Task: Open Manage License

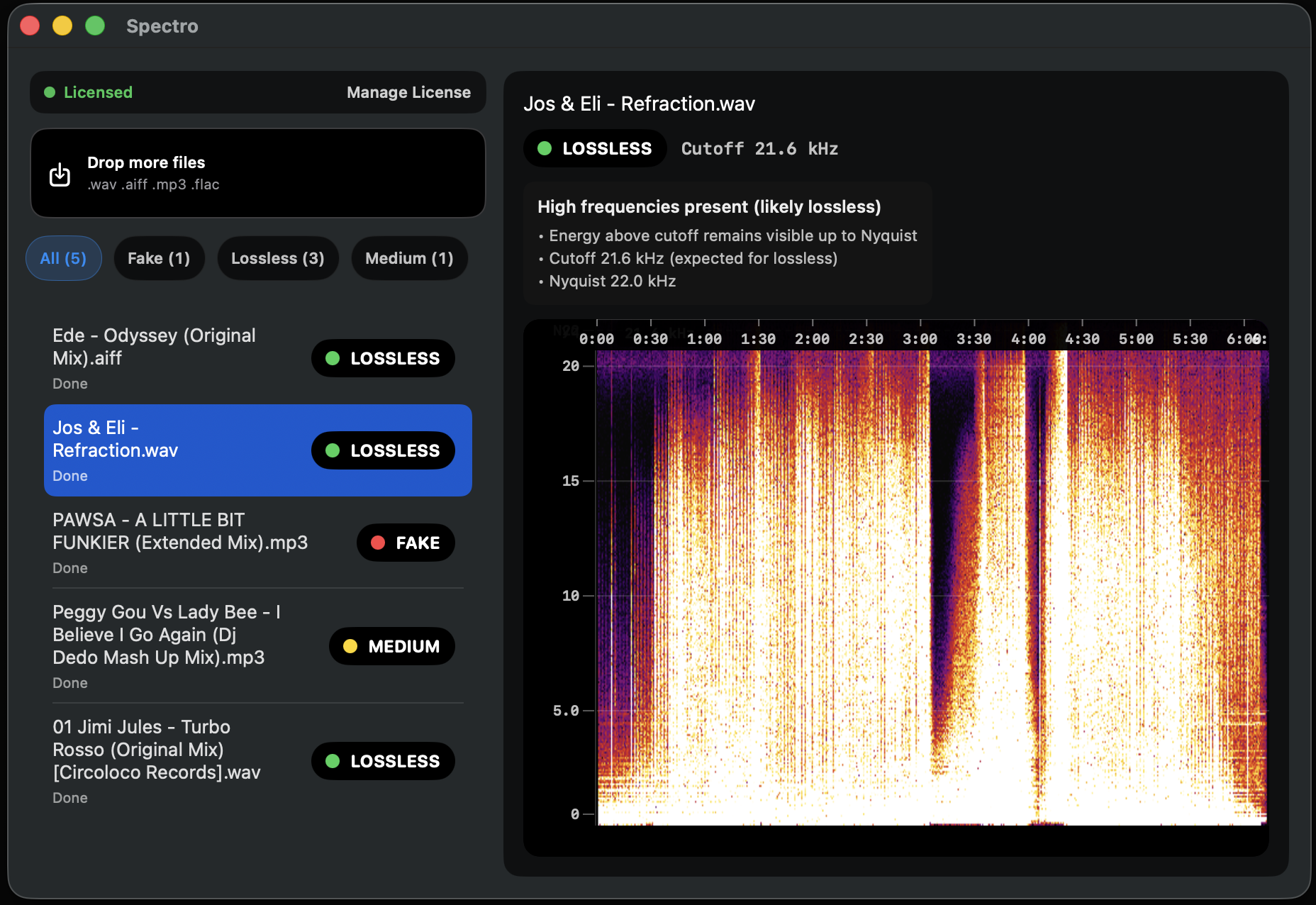Action: [x=408, y=92]
